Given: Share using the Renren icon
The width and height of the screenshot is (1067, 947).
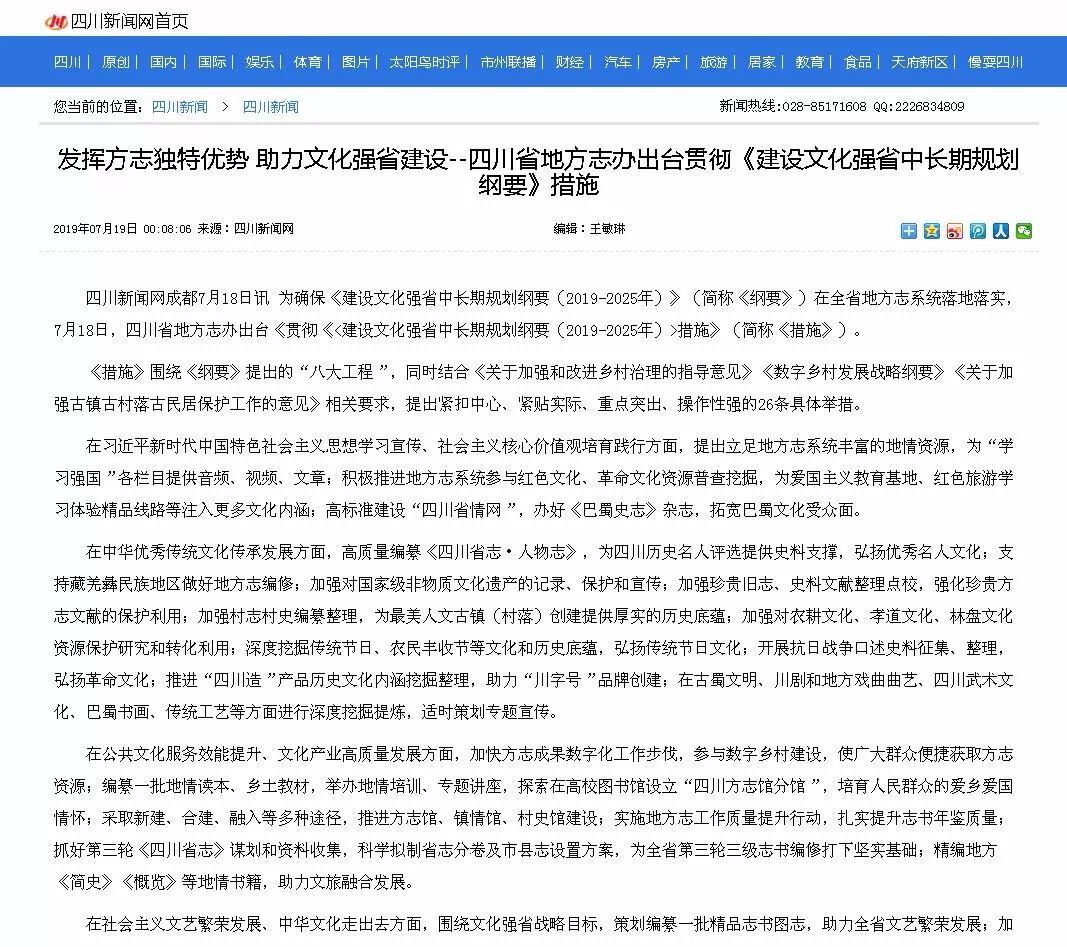Looking at the screenshot, I should click(1001, 231).
